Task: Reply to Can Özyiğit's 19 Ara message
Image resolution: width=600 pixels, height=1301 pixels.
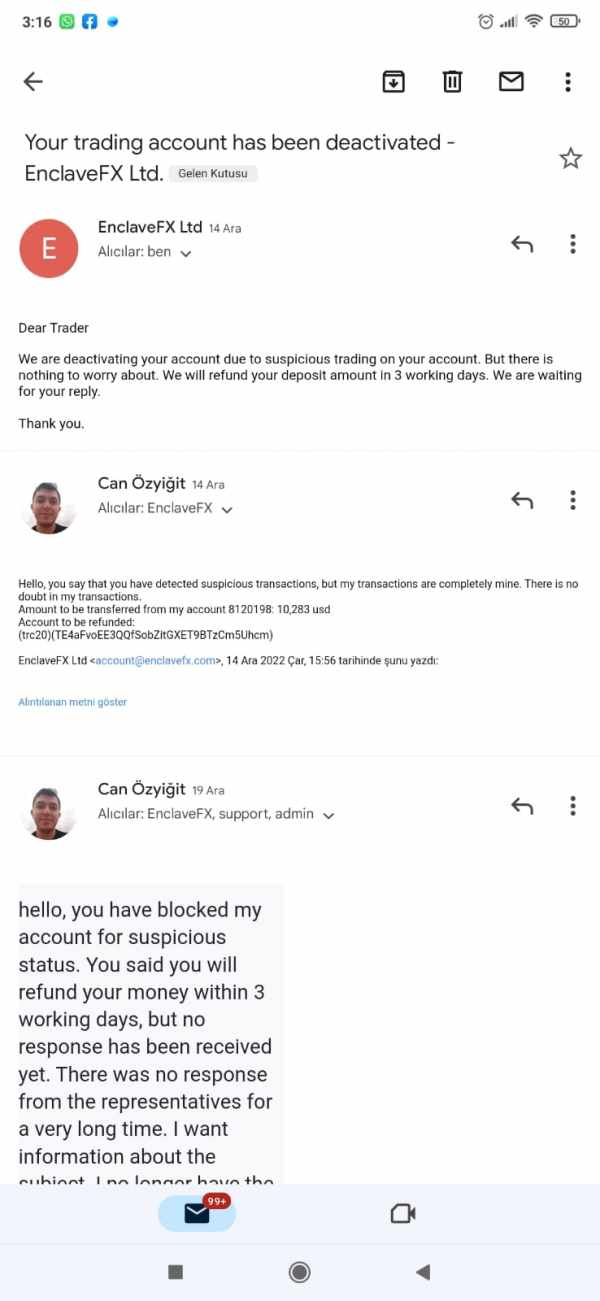Action: coord(522,806)
